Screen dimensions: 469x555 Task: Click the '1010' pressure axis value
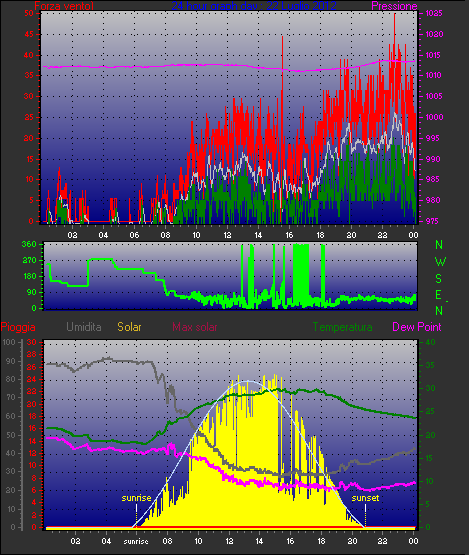pyautogui.click(x=434, y=75)
